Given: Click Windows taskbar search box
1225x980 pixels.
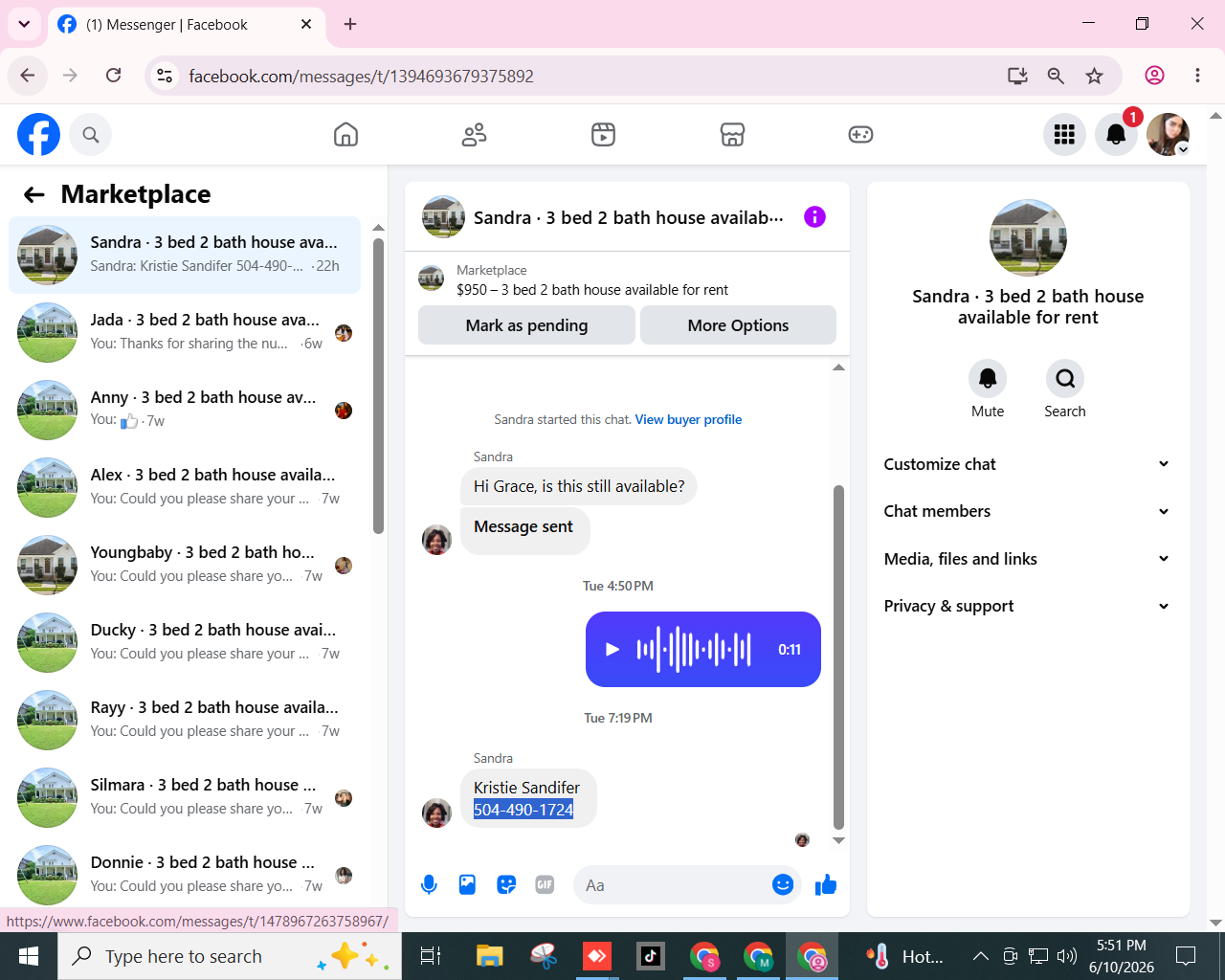Looking at the screenshot, I should [230, 956].
